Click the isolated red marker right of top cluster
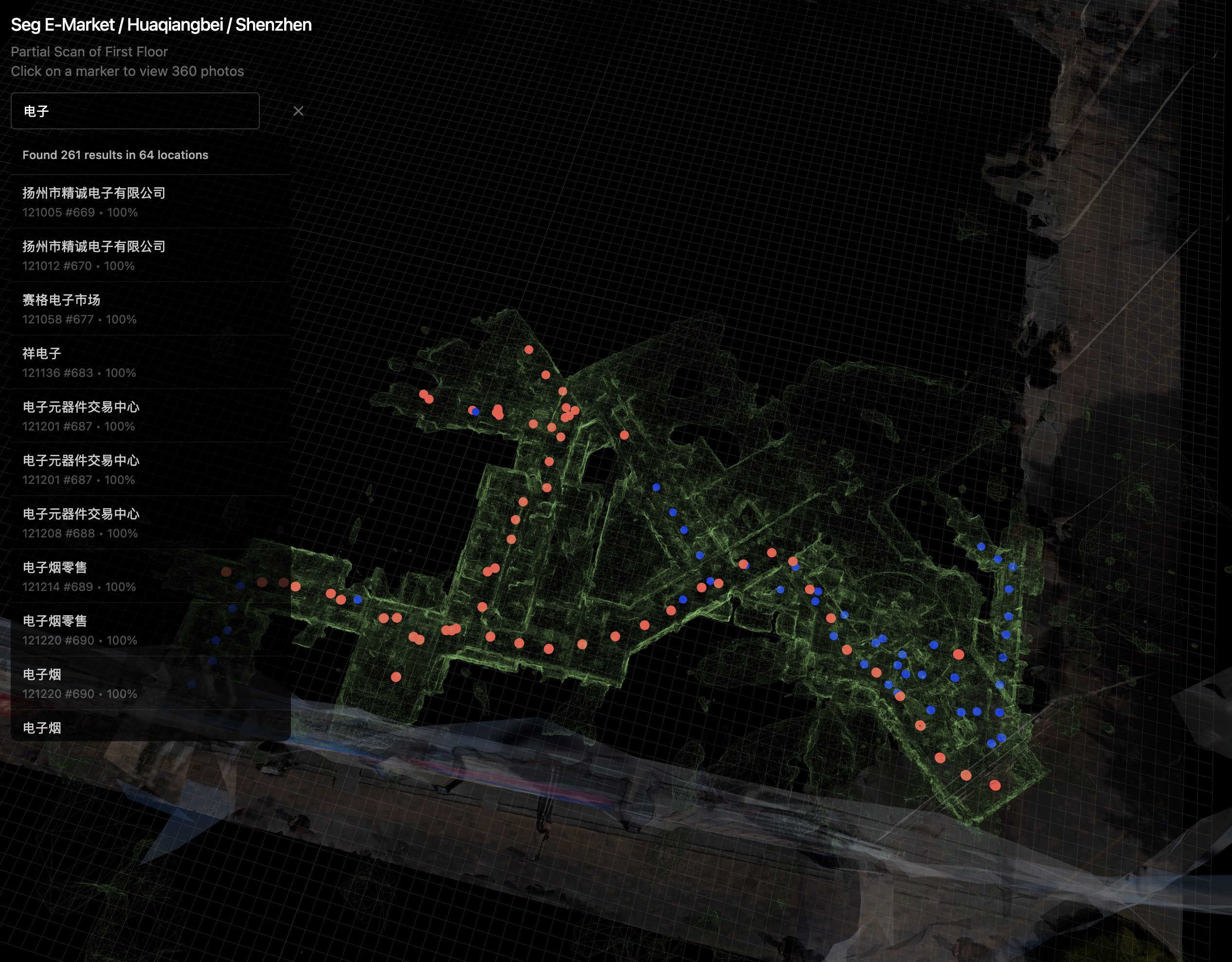Image resolution: width=1232 pixels, height=962 pixels. pyautogui.click(x=624, y=435)
